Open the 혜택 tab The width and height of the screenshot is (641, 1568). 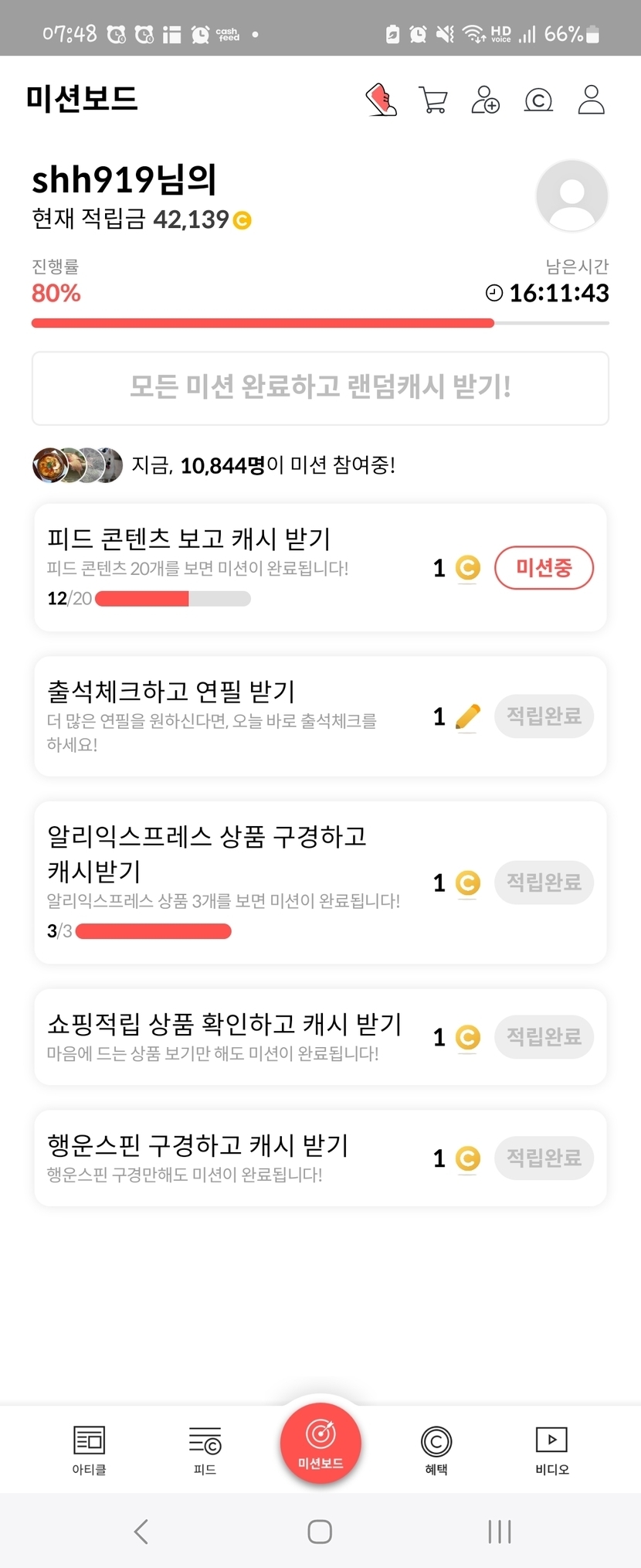pyautogui.click(x=436, y=1449)
